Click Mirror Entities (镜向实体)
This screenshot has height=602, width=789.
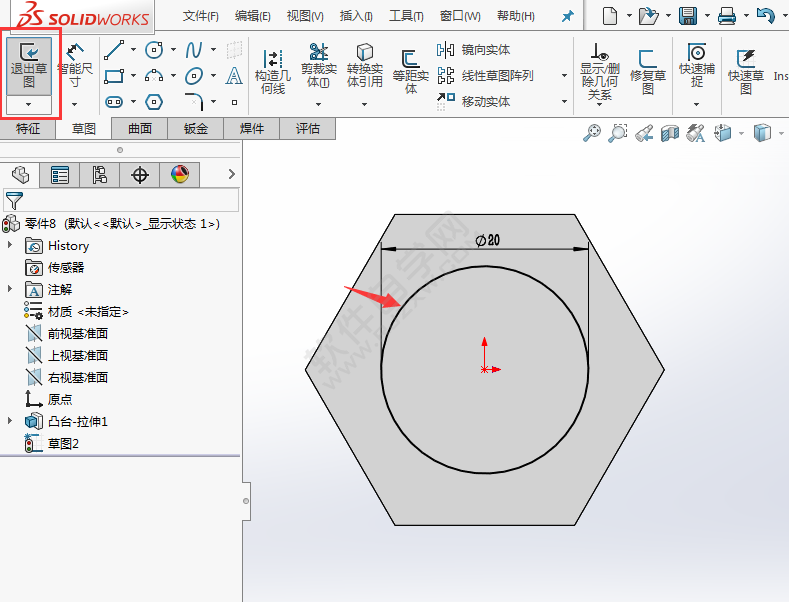(473, 50)
